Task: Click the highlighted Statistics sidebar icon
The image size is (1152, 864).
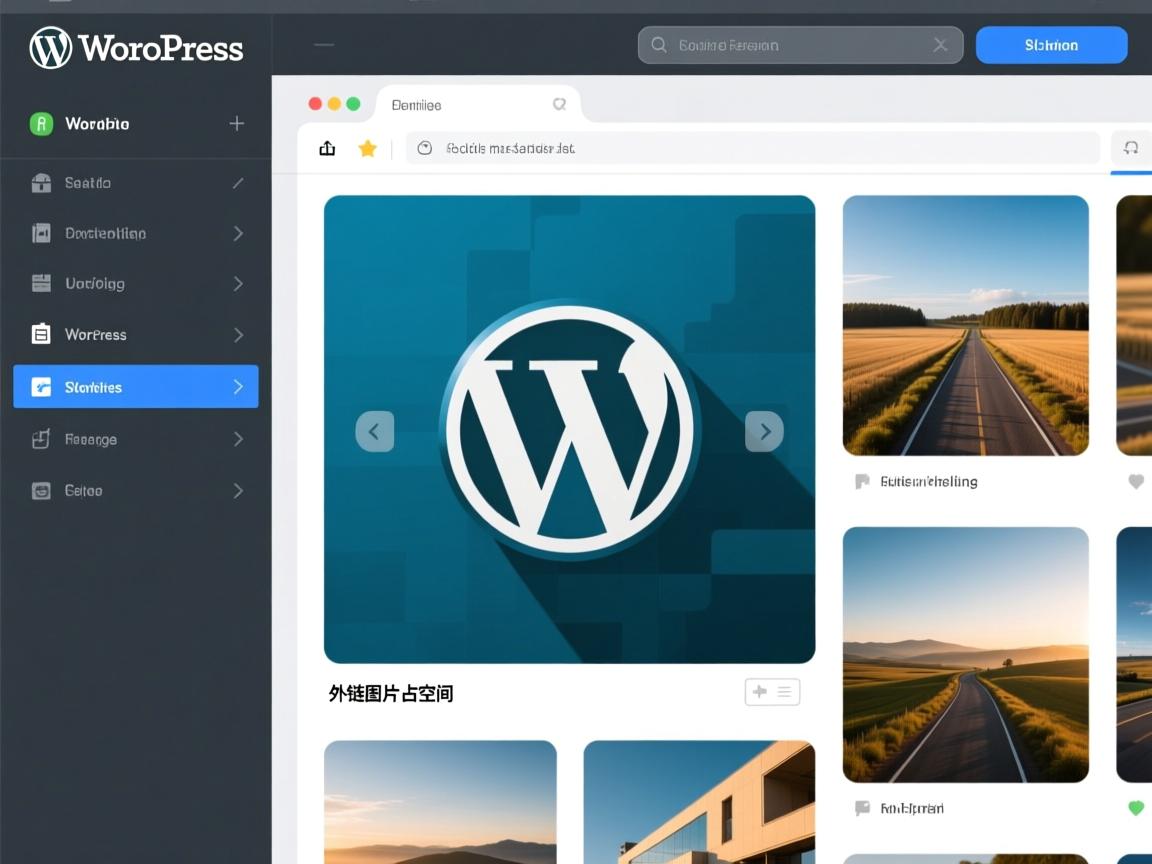Action: click(x=39, y=387)
